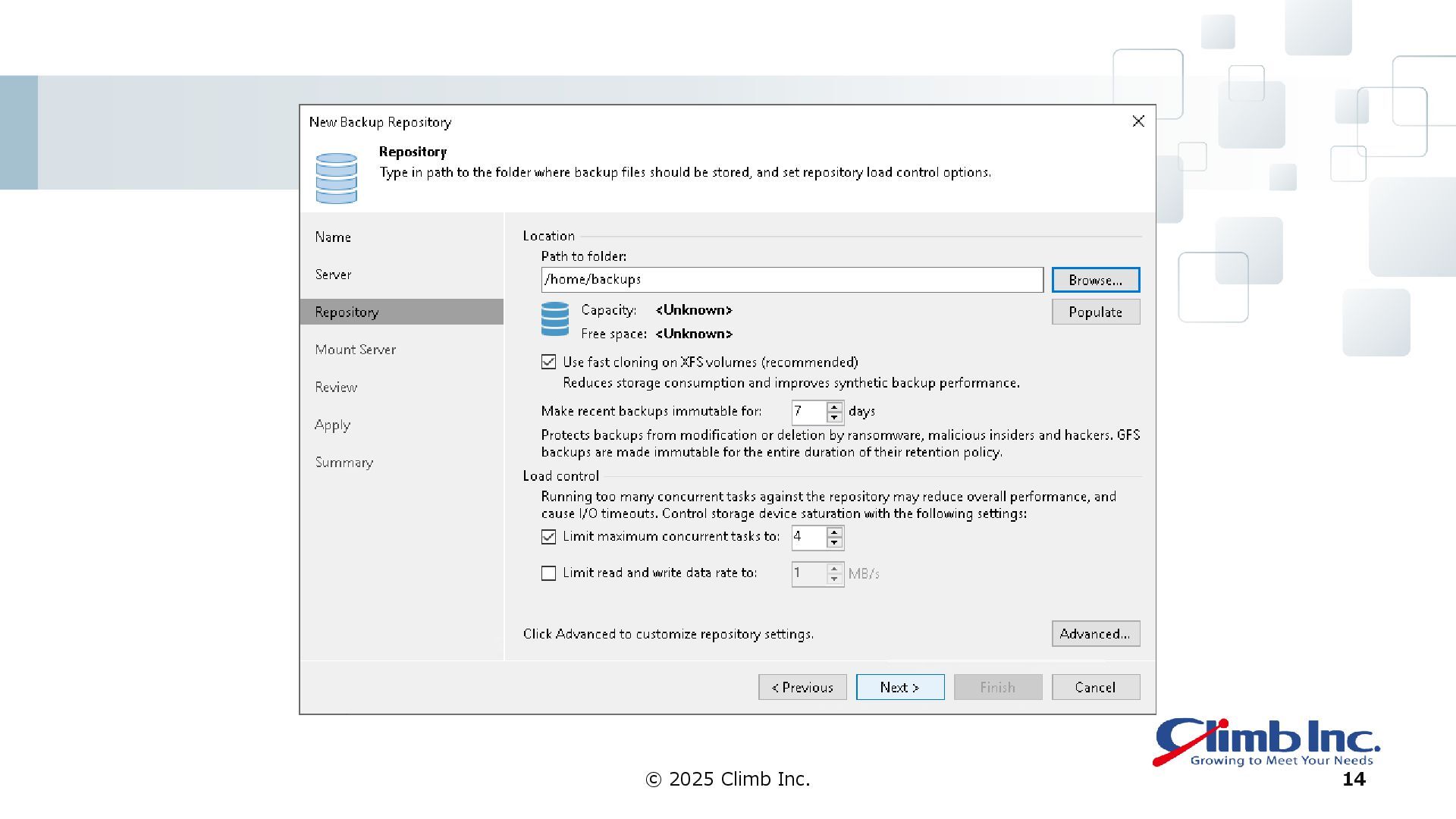
Task: Open the Server wizard step
Action: 333,275
